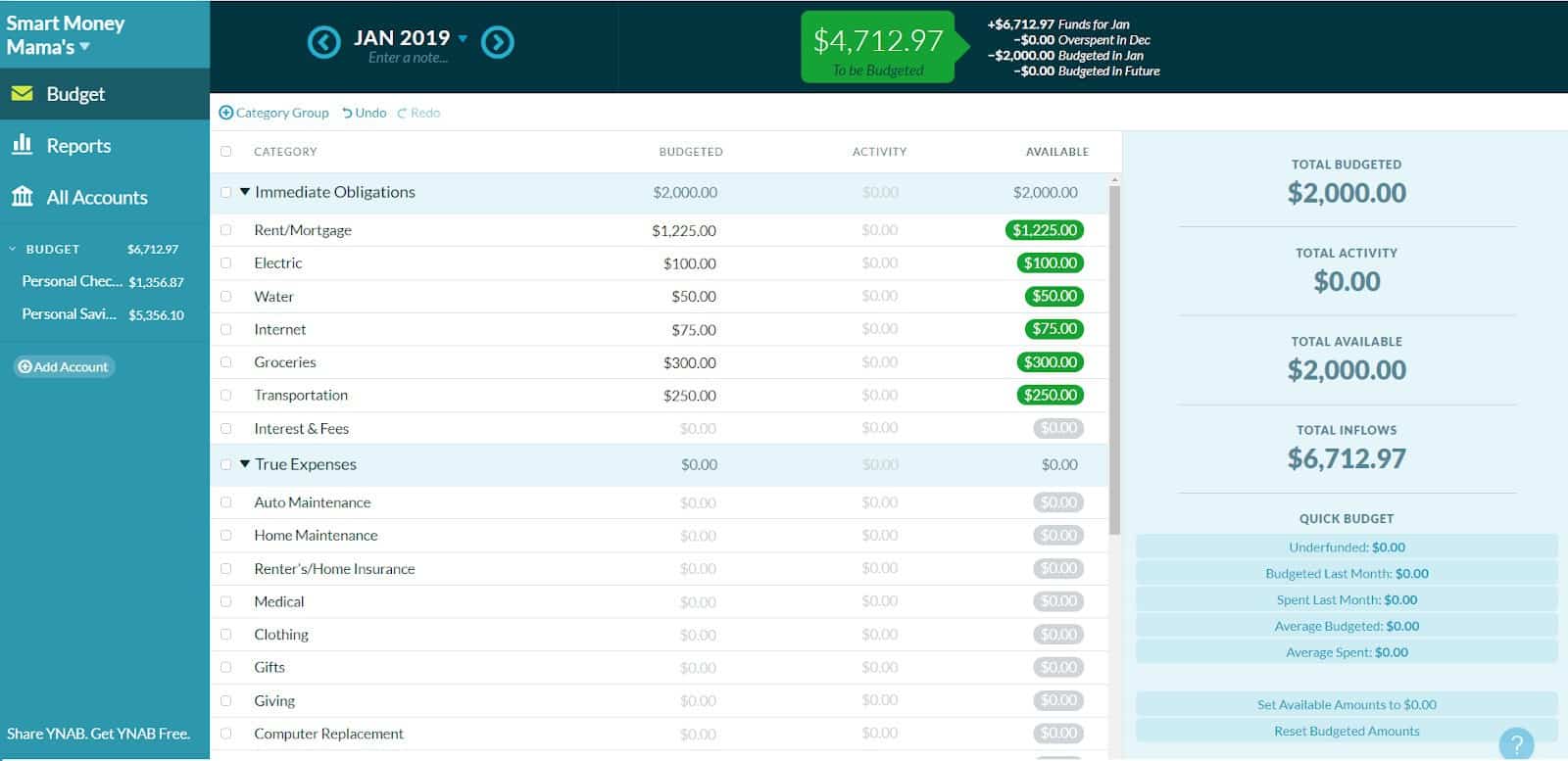
Task: Check the Internet row checkbox
Action: 226,330
